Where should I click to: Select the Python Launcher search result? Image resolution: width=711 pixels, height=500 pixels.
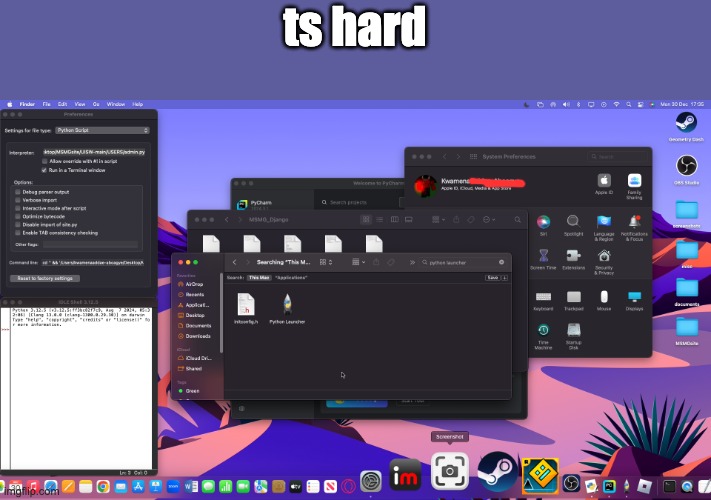coord(287,308)
